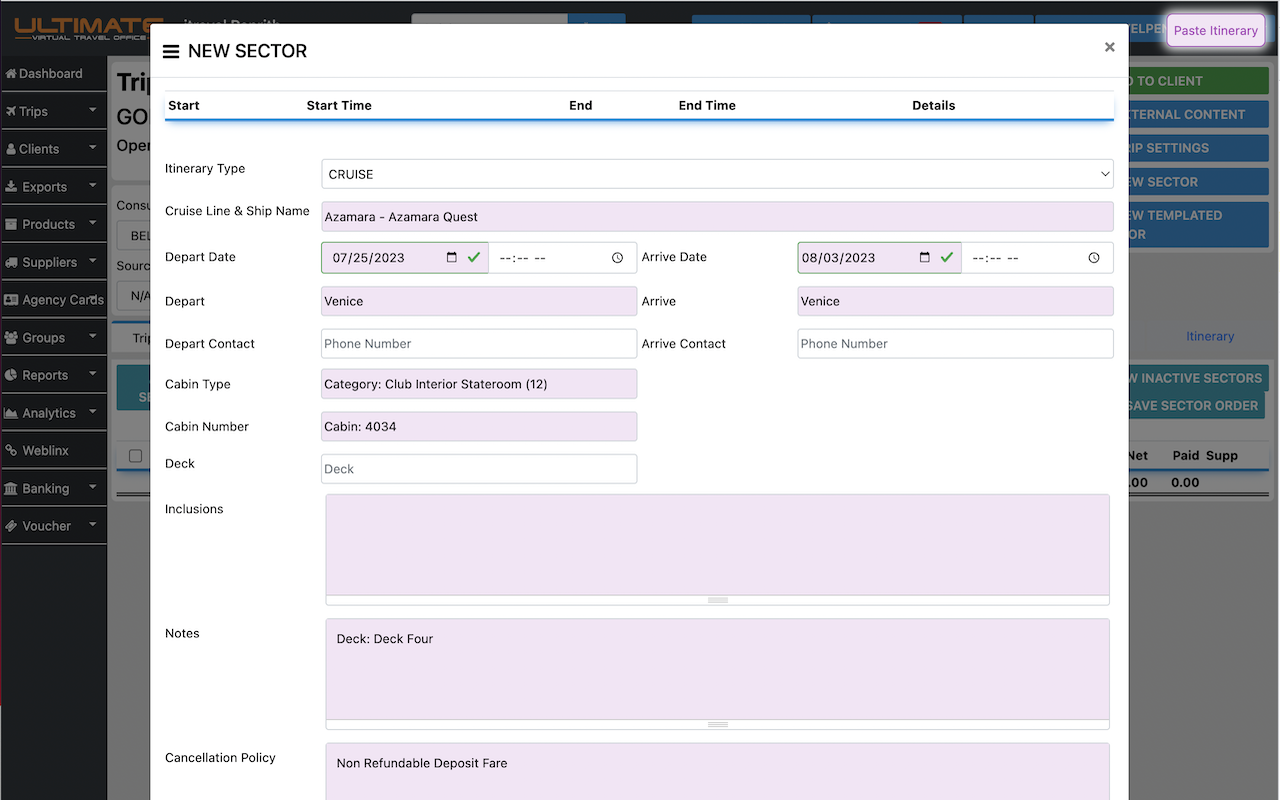Click the Cruise Line & Ship Name field

point(717,216)
